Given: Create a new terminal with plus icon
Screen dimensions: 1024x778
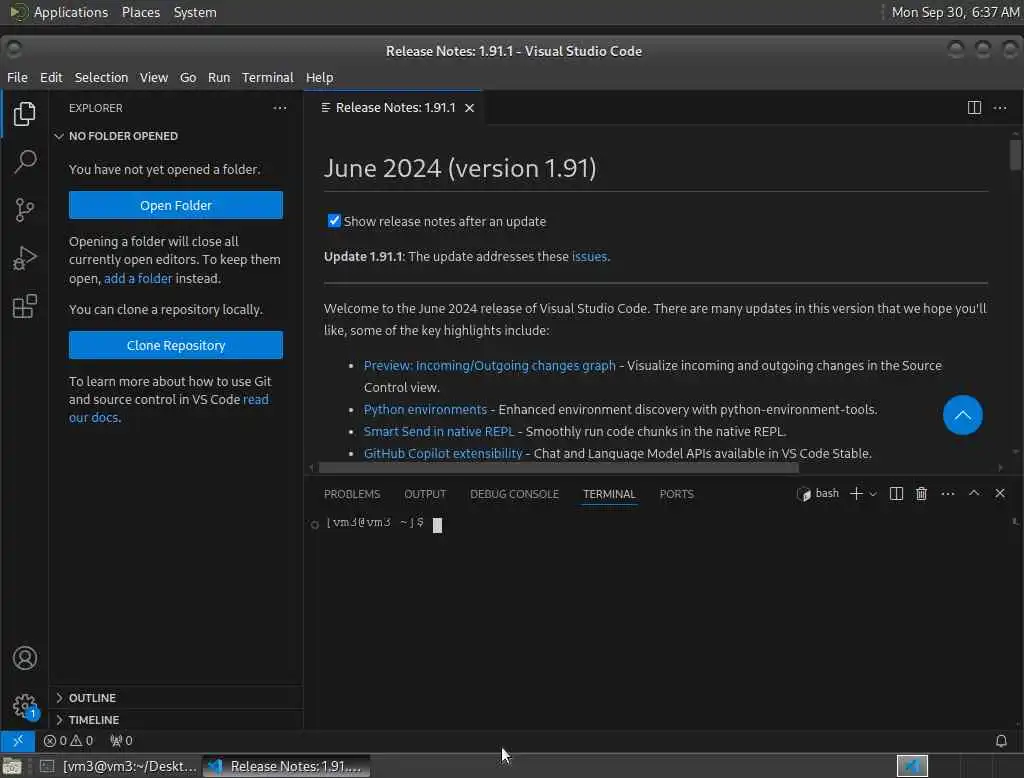Looking at the screenshot, I should 856,494.
